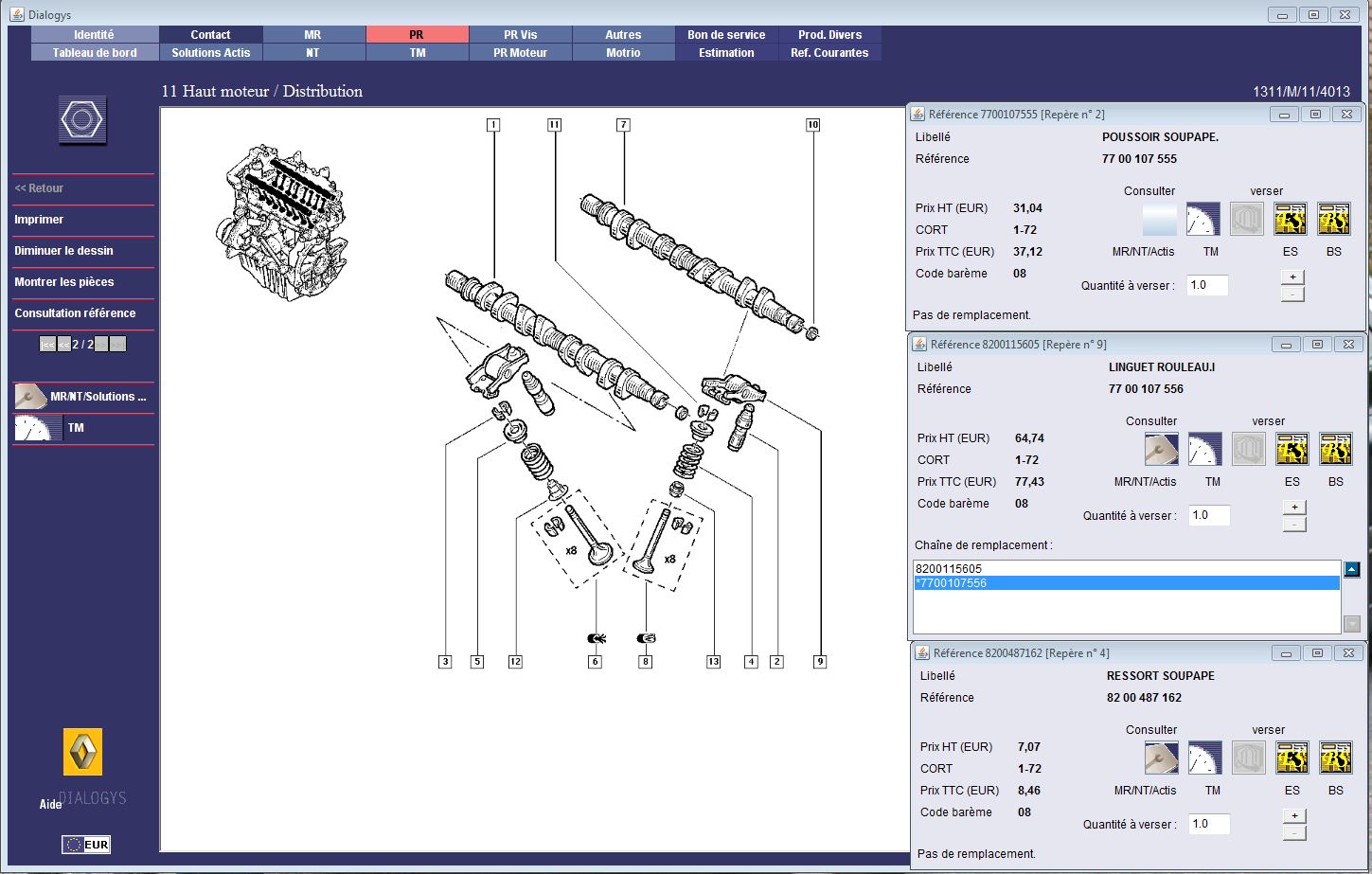Select part marker 7 on the diagram
This screenshot has width=1372, height=874.
[622, 125]
